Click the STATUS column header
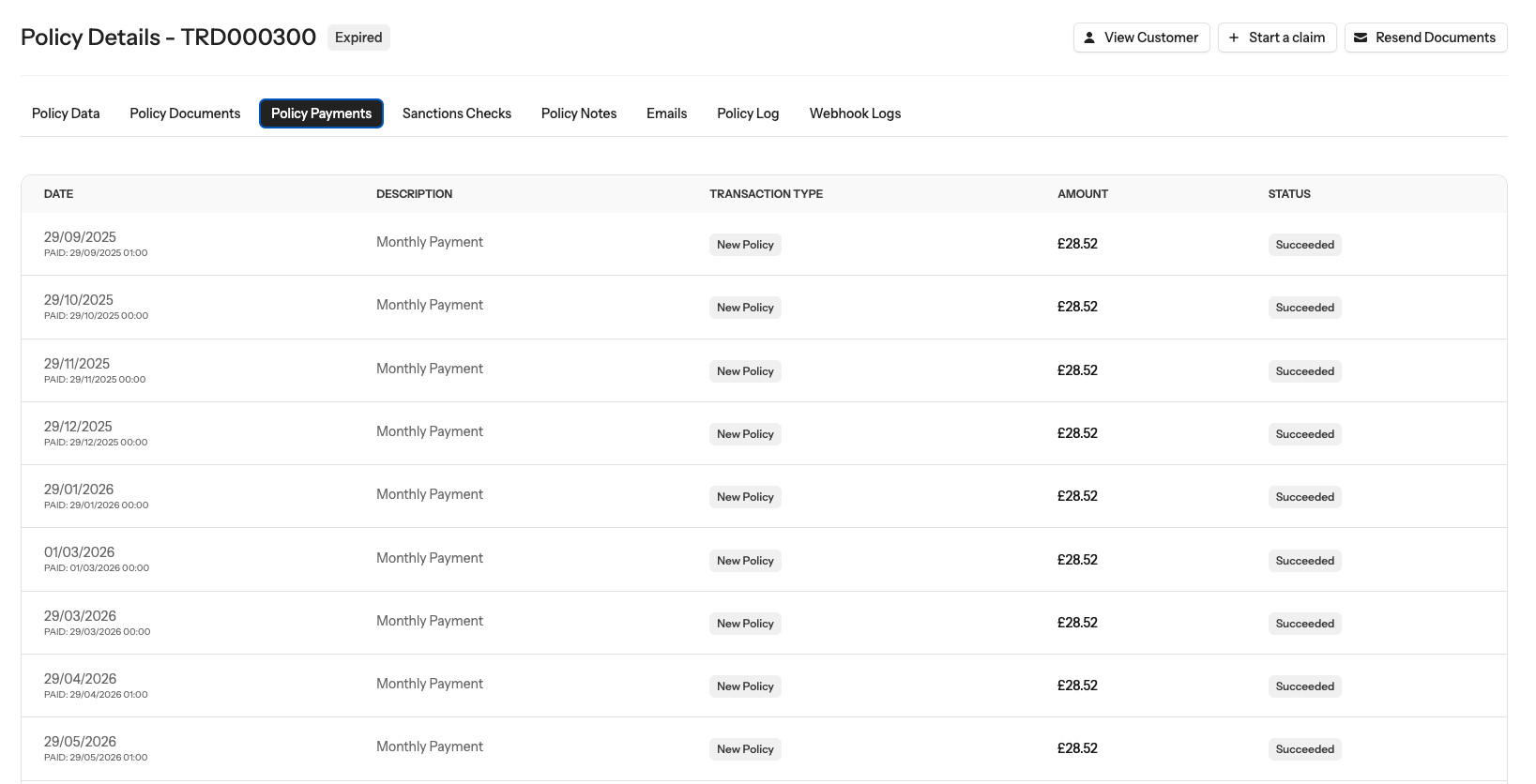This screenshot has height=784, width=1536. coord(1289,194)
